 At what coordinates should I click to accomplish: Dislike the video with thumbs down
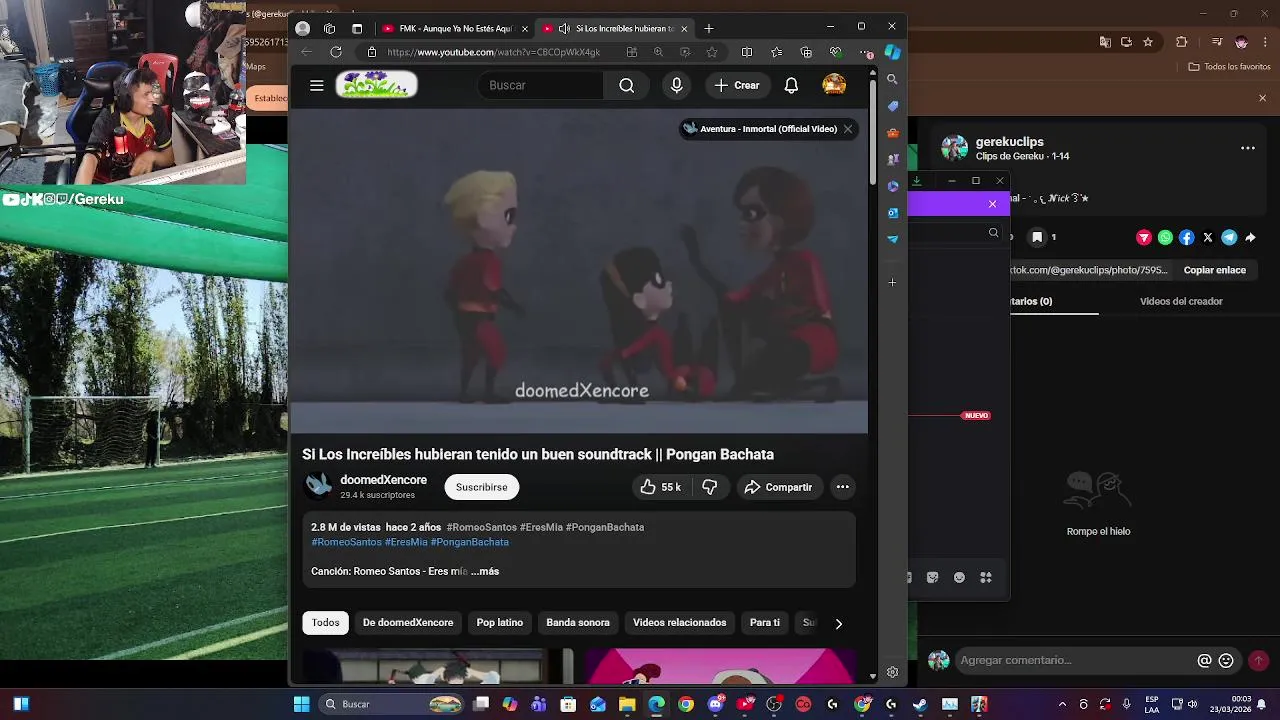coord(710,487)
